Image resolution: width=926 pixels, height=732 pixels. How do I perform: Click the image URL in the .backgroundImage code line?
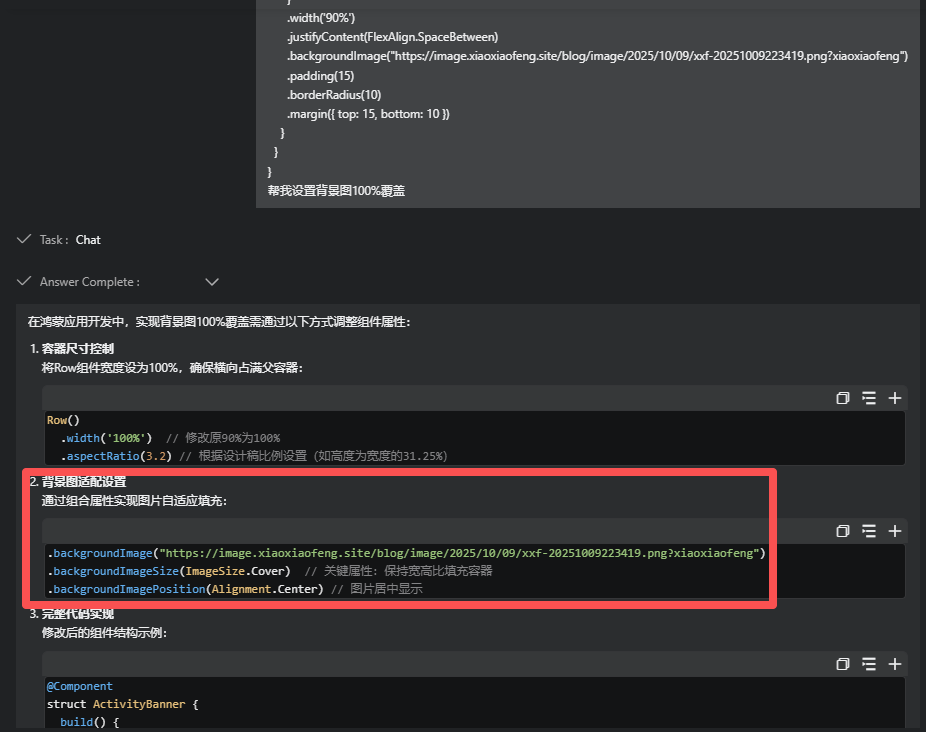point(460,553)
